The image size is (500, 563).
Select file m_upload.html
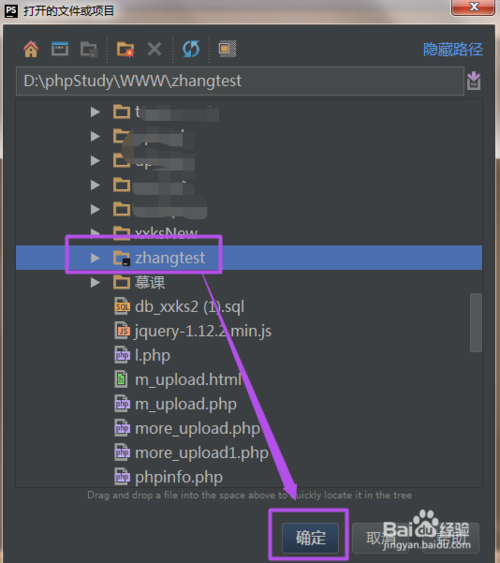[188, 380]
